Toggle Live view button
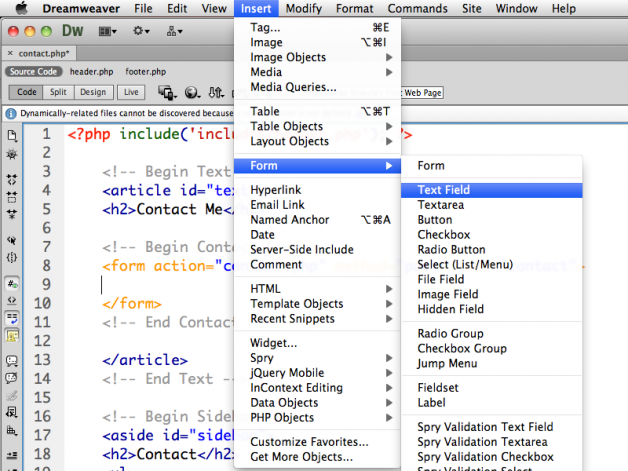This screenshot has height=471, width=628. point(131,92)
